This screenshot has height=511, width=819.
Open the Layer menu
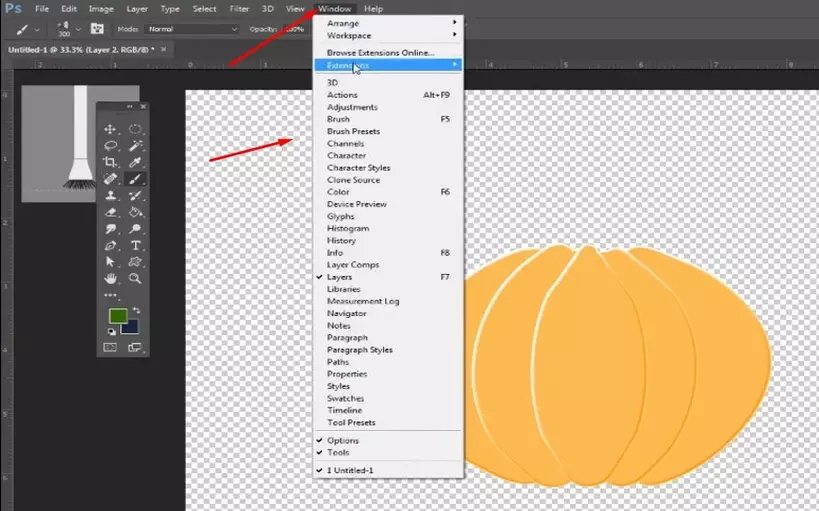[x=137, y=9]
